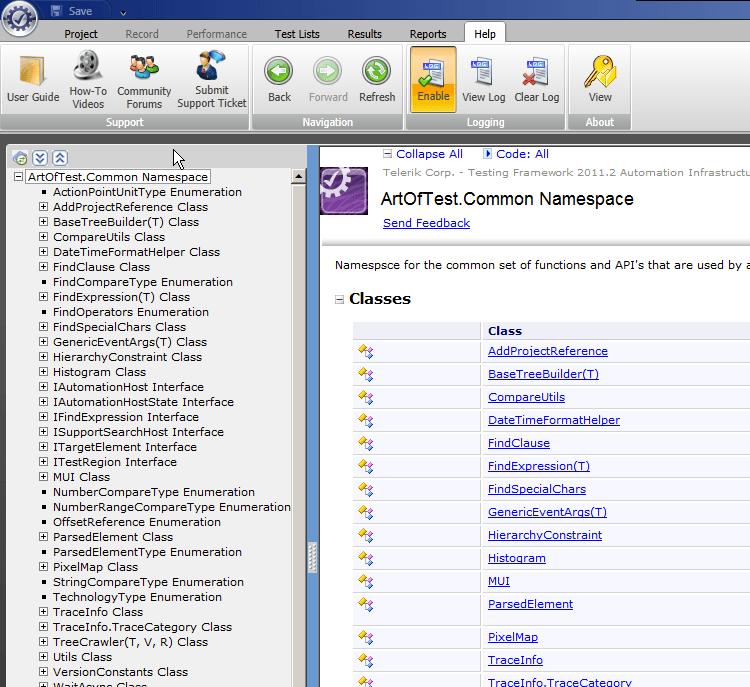The width and height of the screenshot is (750, 687).
Task: Toggle the Enable logging button
Action: (x=433, y=79)
